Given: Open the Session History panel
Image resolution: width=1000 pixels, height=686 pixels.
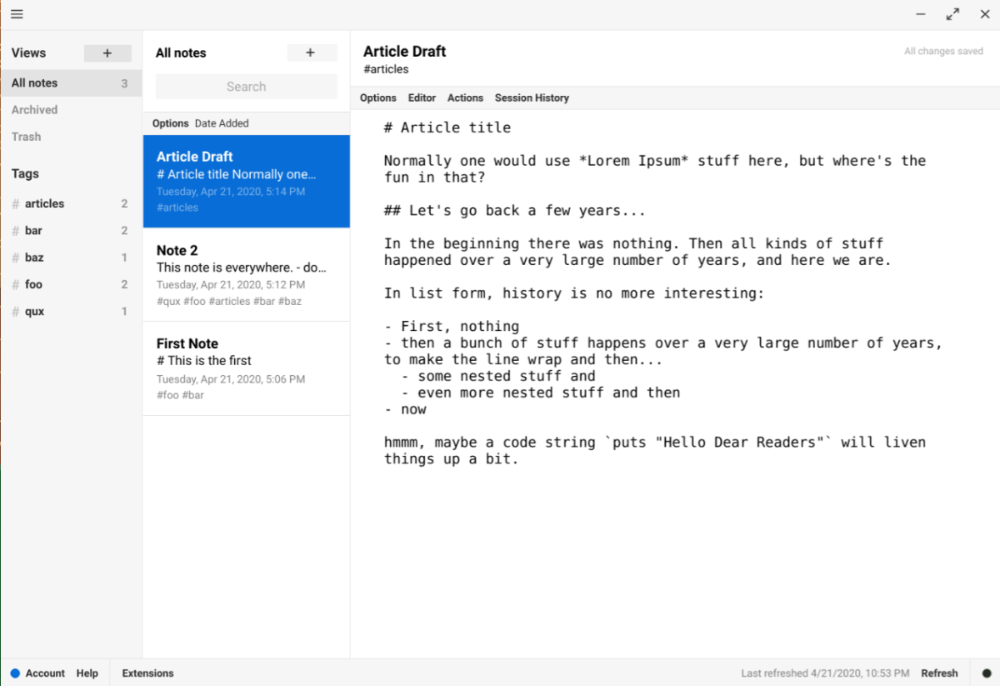Looking at the screenshot, I should pos(531,98).
